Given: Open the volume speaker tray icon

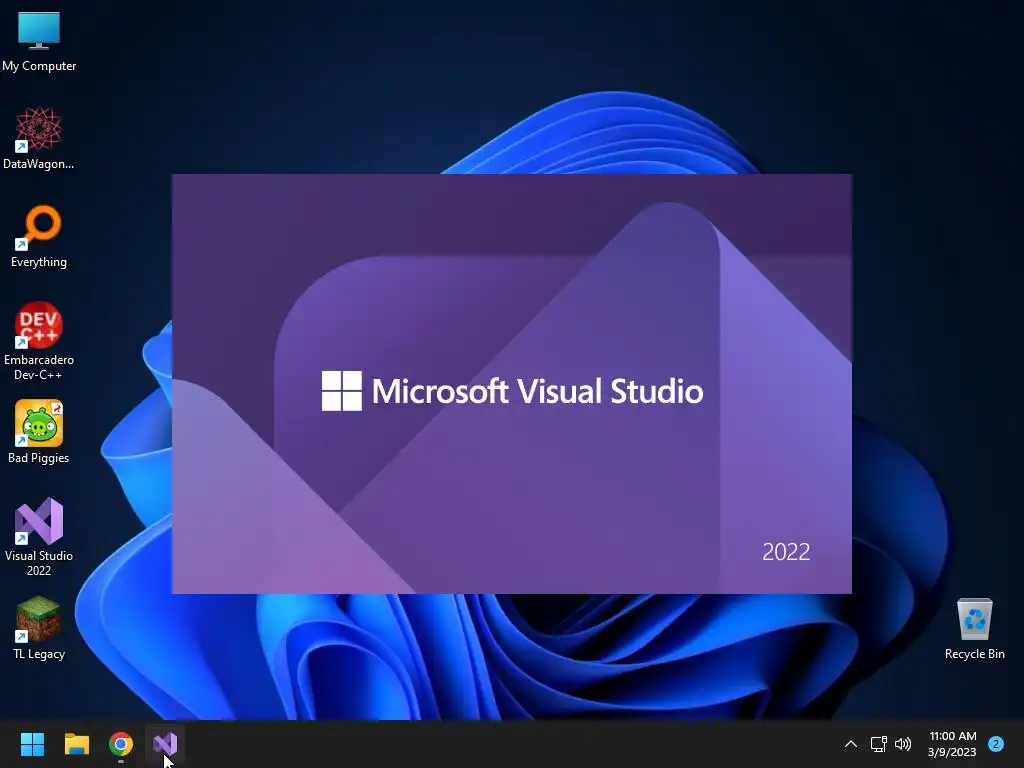Looking at the screenshot, I should click(903, 744).
